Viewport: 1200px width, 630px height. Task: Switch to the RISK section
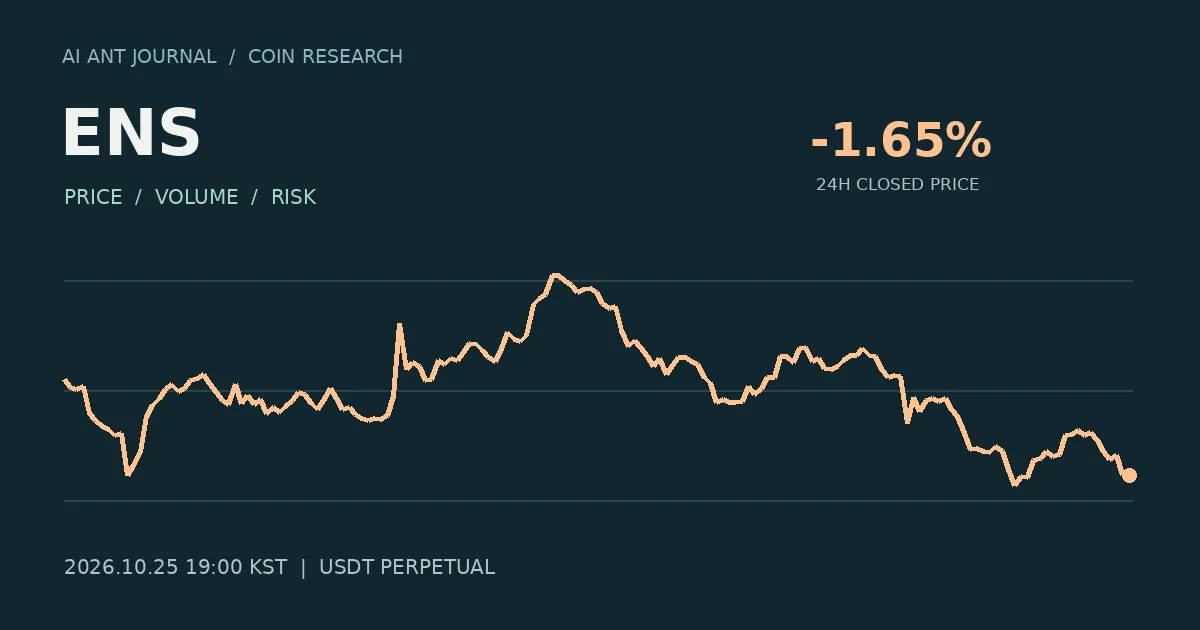pyautogui.click(x=294, y=197)
